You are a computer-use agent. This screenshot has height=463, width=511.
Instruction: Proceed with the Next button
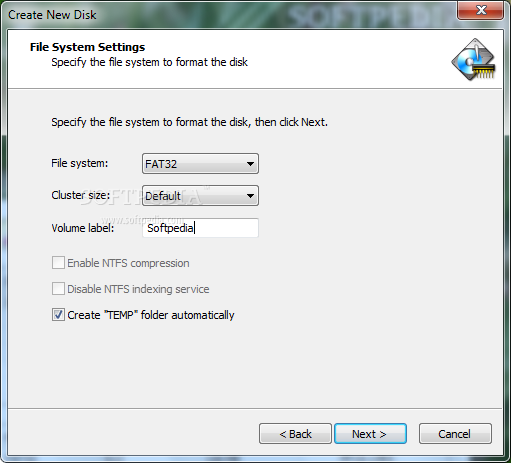coord(370,434)
